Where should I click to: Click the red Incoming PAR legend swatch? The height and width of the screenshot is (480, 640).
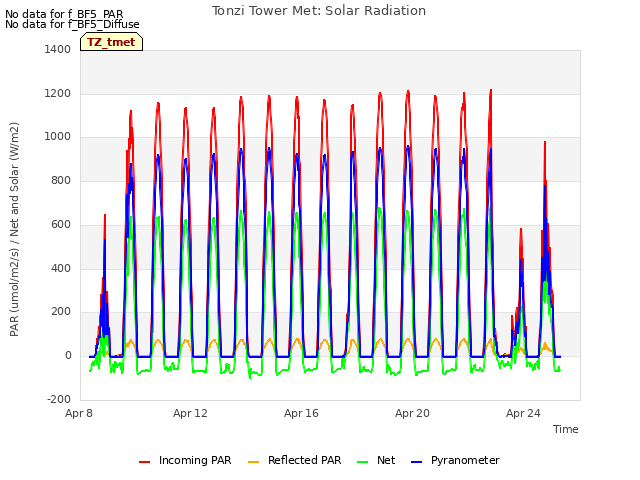click(144, 462)
